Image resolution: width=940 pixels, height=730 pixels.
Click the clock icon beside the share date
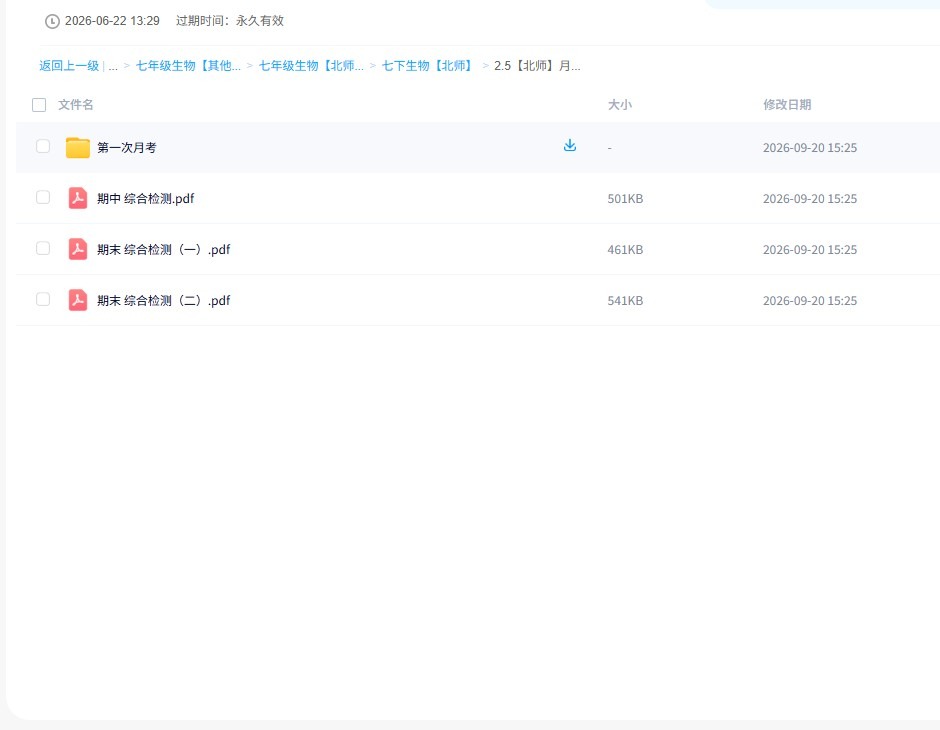[52, 22]
